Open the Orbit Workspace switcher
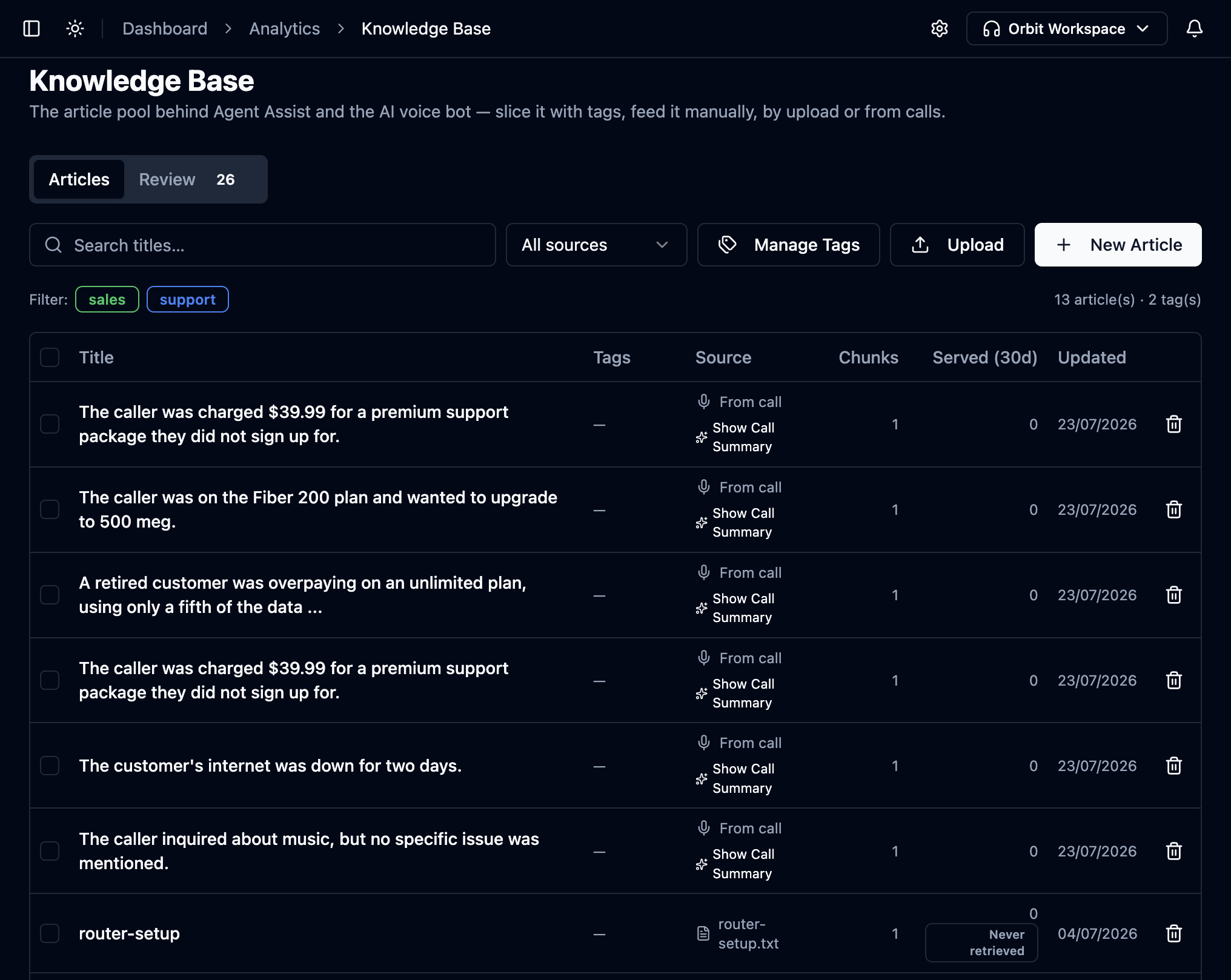This screenshot has height=980, width=1231. tap(1067, 28)
